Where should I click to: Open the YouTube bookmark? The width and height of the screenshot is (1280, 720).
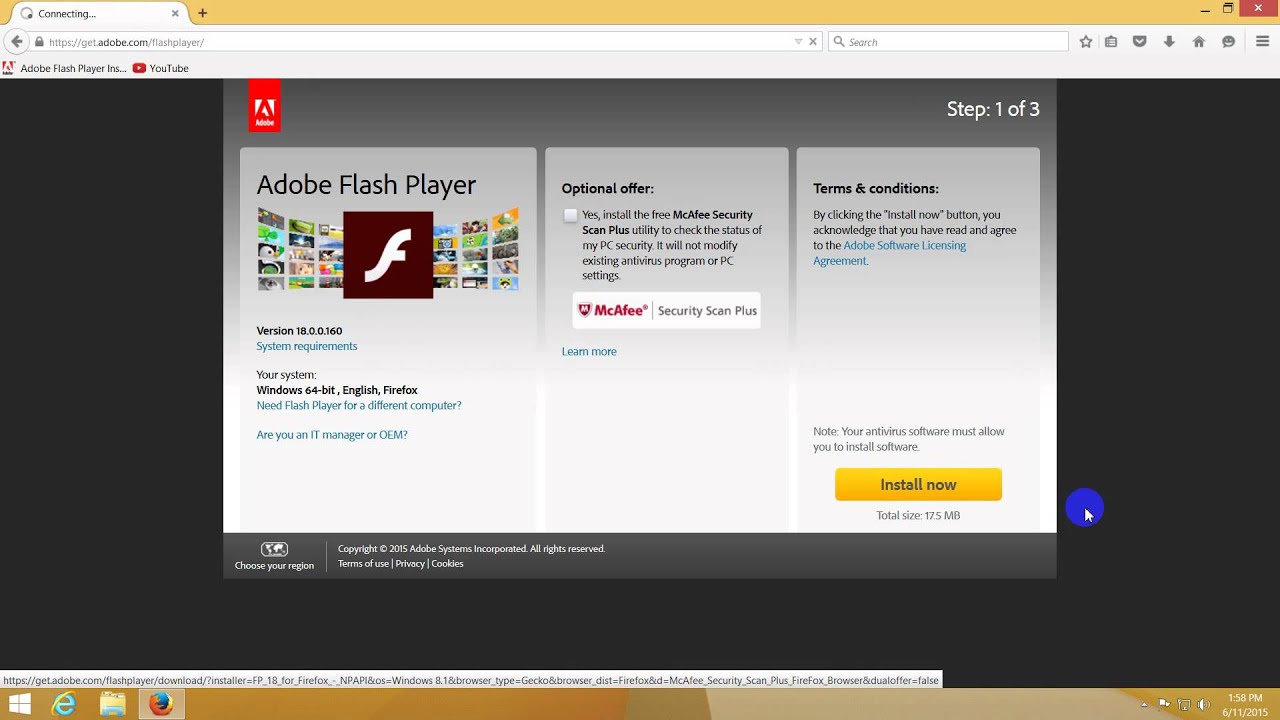(161, 68)
